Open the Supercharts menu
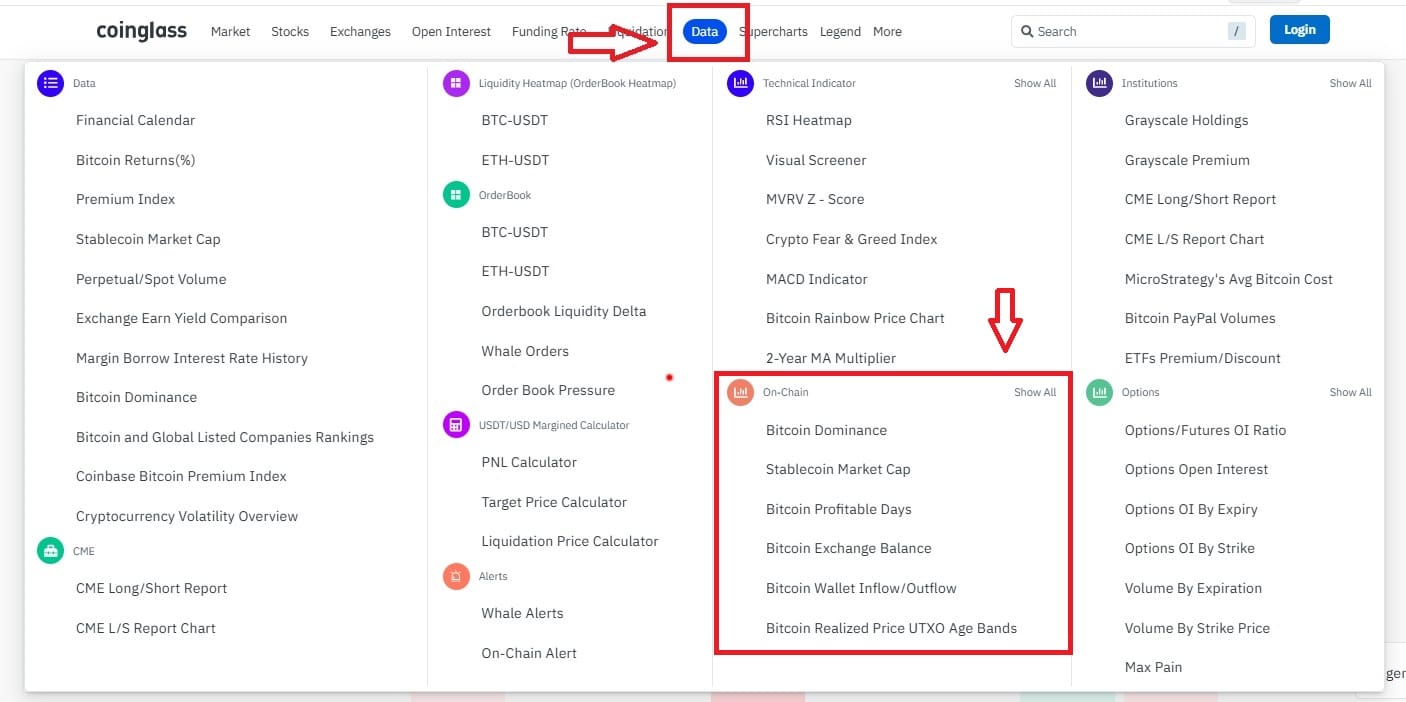The width and height of the screenshot is (1406, 702). click(773, 31)
